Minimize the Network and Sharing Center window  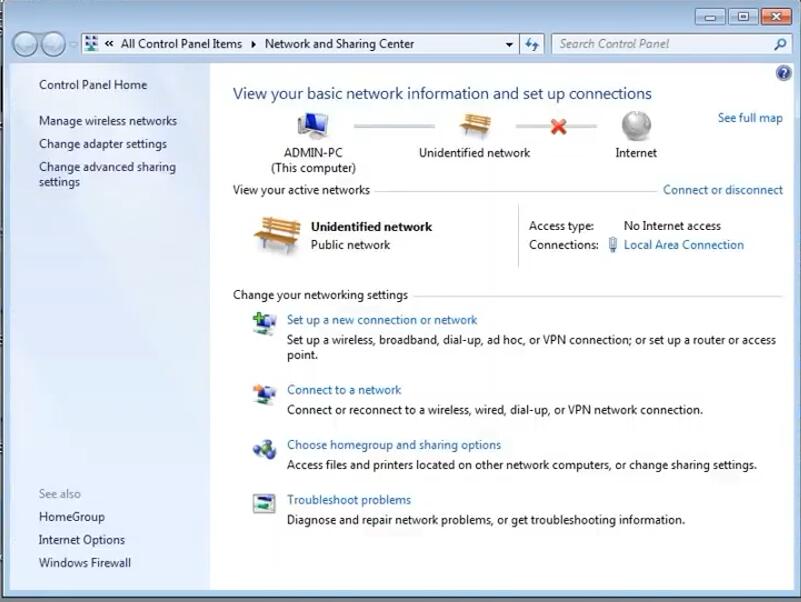[x=710, y=16]
